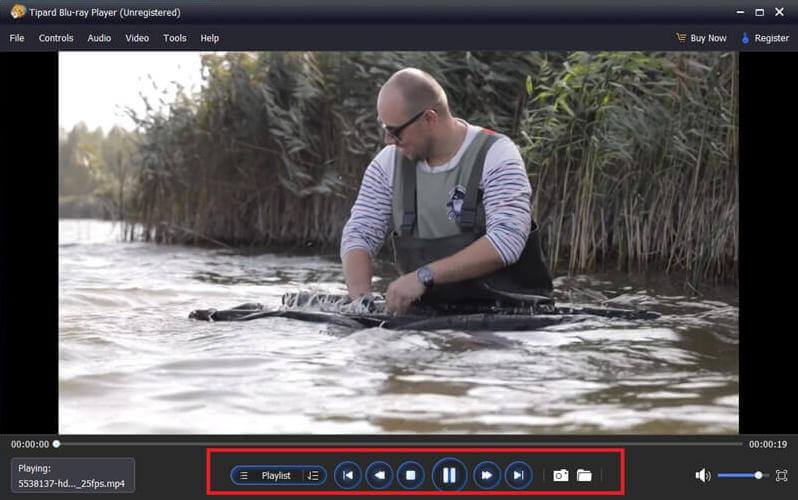798x500 pixels.
Task: Open the playlist sort order options
Action: coord(313,475)
